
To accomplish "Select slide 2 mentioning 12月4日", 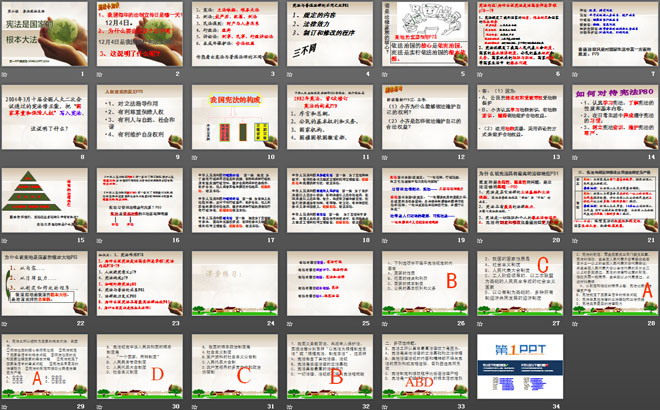I will pyautogui.click(x=140, y=34).
